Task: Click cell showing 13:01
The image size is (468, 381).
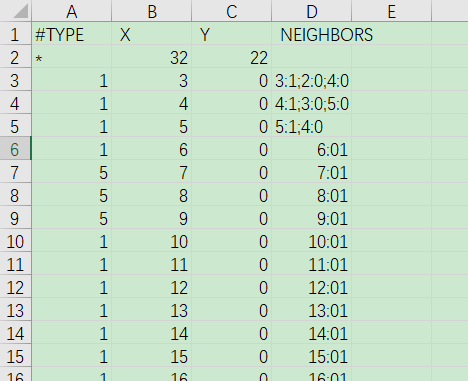Action: point(311,310)
